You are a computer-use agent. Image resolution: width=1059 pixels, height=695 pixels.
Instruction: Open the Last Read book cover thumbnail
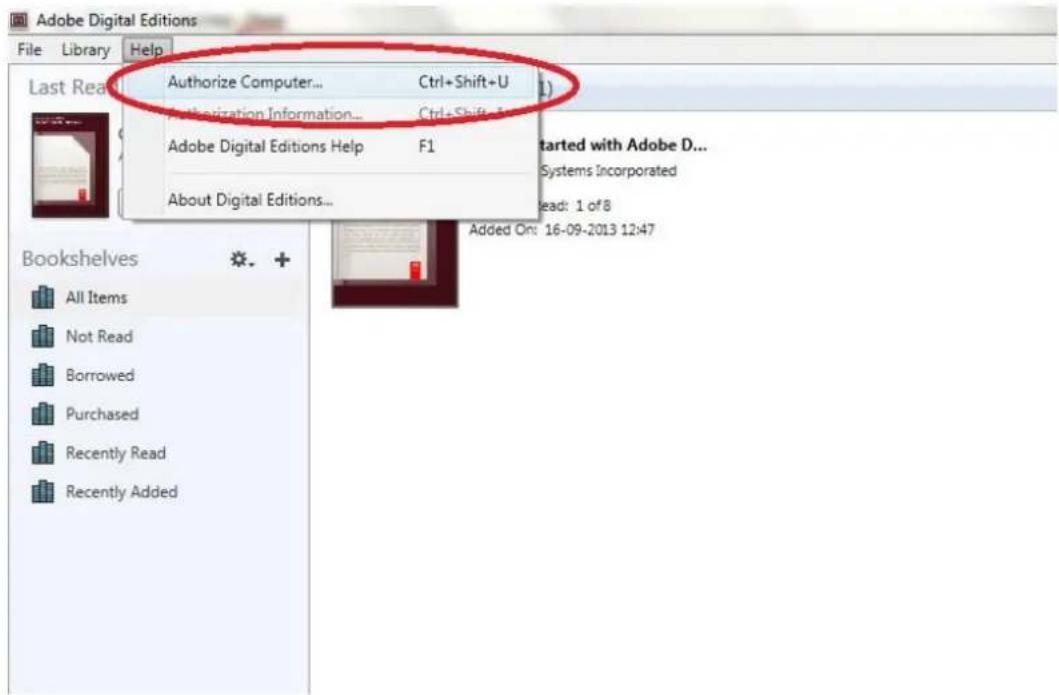click(x=70, y=165)
